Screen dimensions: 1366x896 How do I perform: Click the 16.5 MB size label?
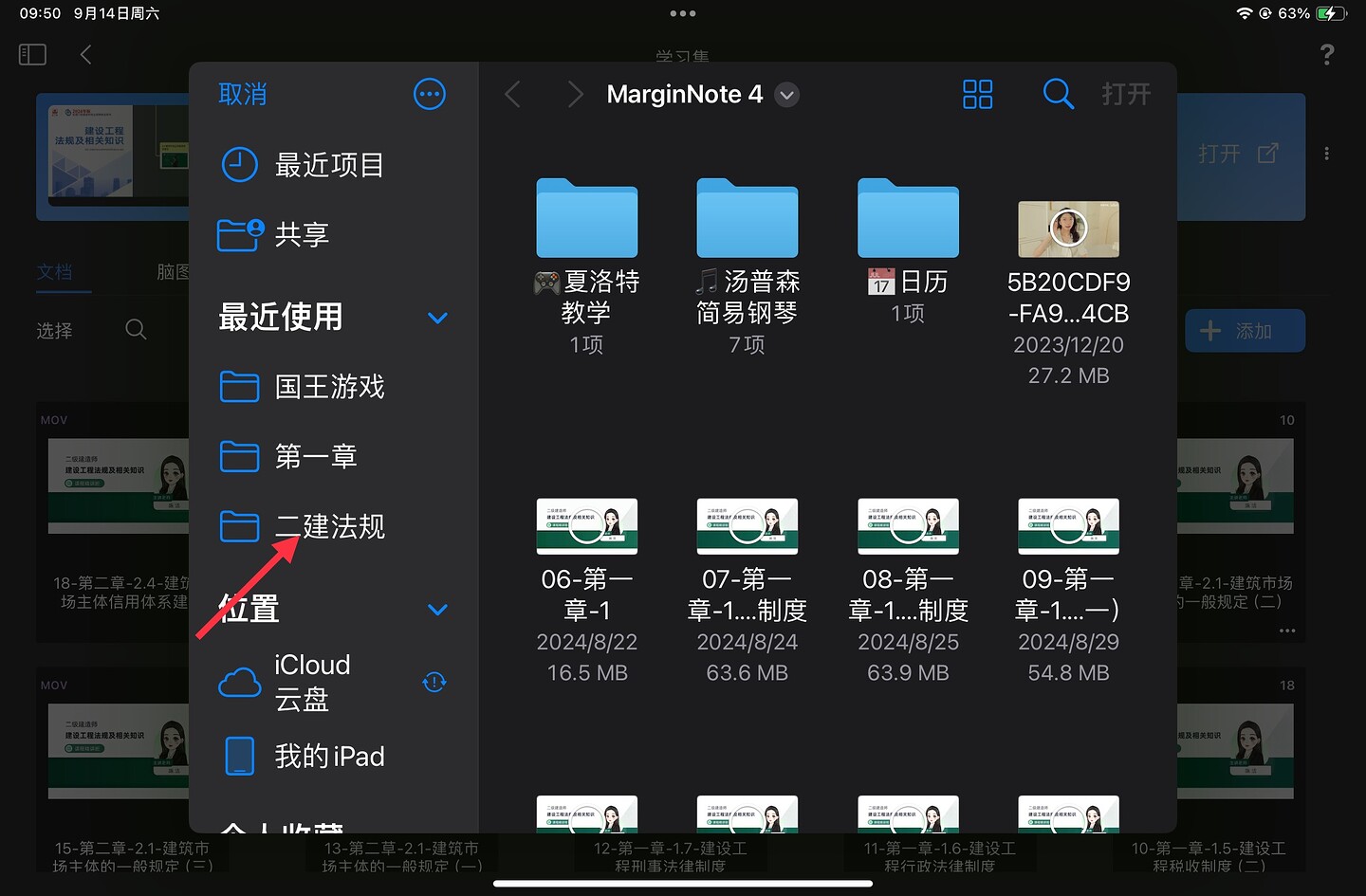587,673
